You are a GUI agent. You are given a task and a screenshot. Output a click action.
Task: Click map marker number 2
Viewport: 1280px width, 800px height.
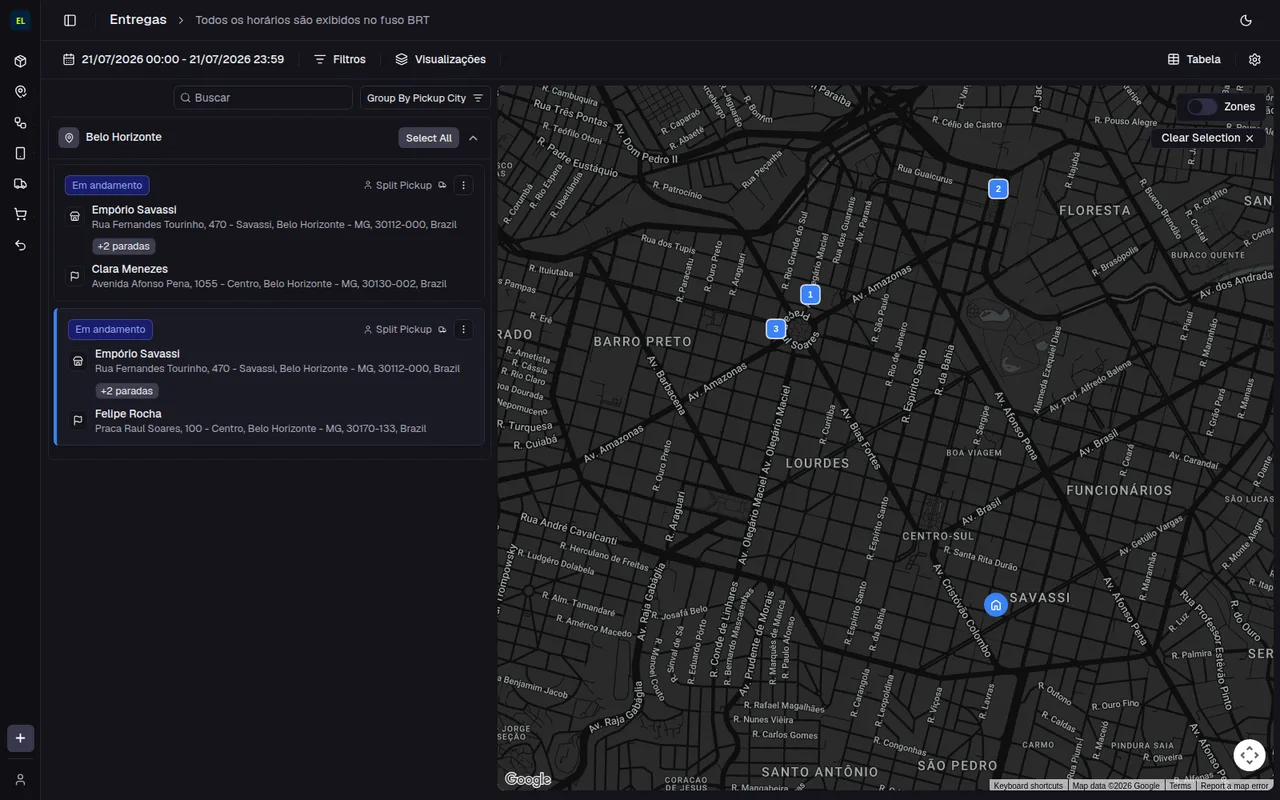pos(998,188)
